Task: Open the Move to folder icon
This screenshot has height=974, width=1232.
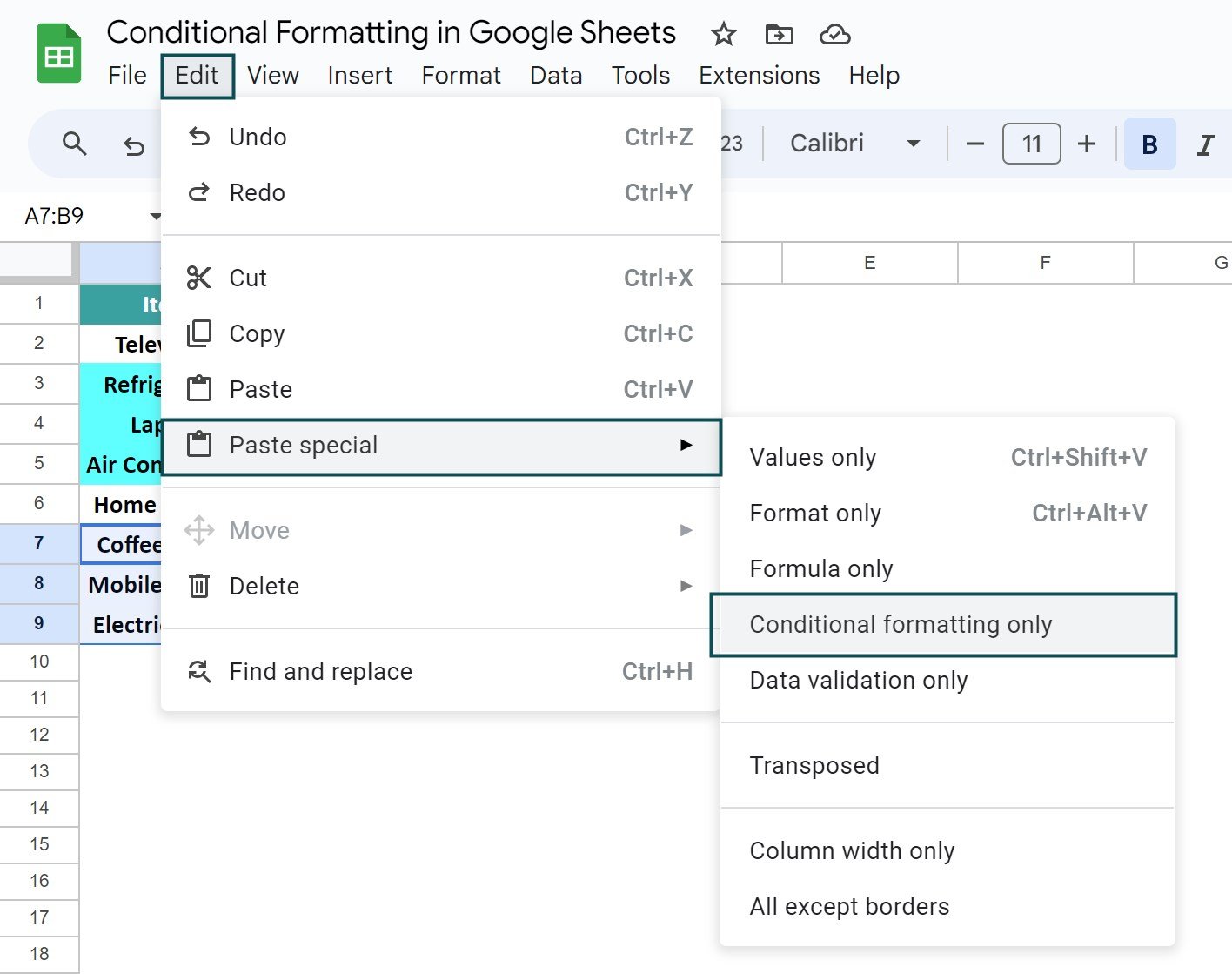Action: pyautogui.click(x=780, y=35)
